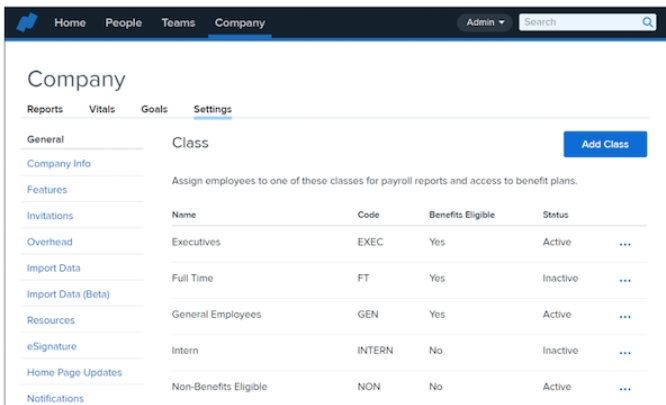This screenshot has width=666, height=405.
Task: Switch to the Vitals tab
Action: pos(102,109)
